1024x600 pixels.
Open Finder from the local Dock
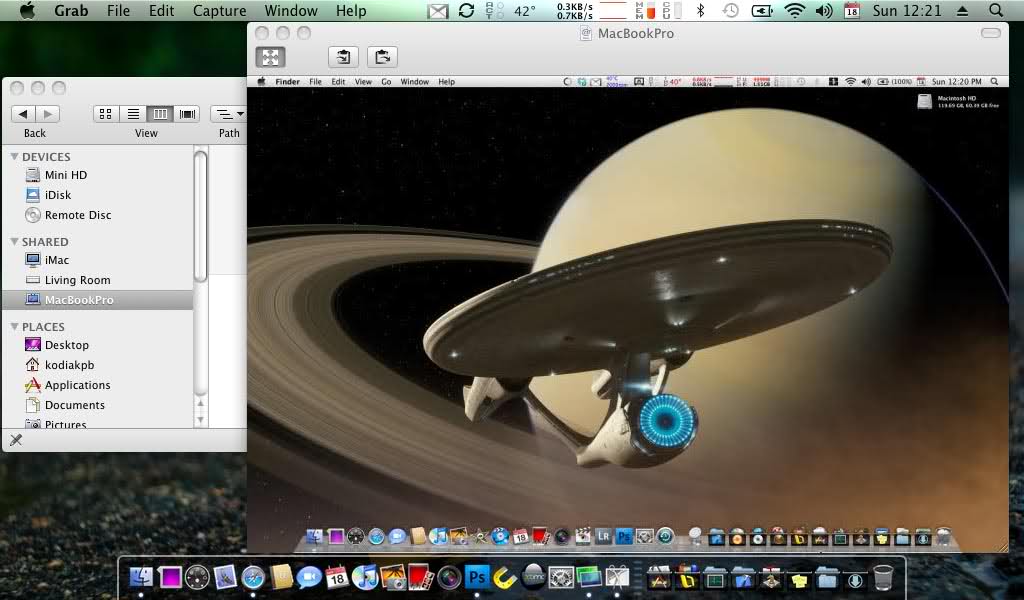pos(140,577)
